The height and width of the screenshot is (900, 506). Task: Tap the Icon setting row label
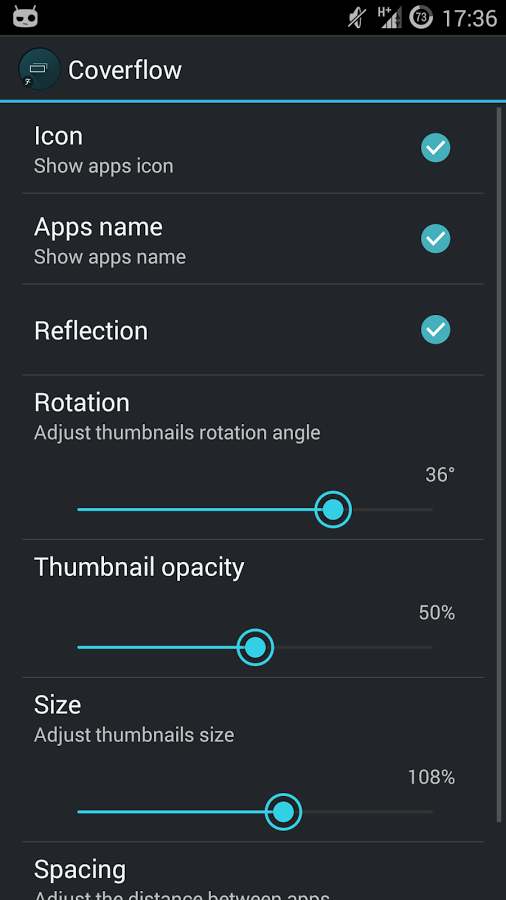click(x=59, y=137)
